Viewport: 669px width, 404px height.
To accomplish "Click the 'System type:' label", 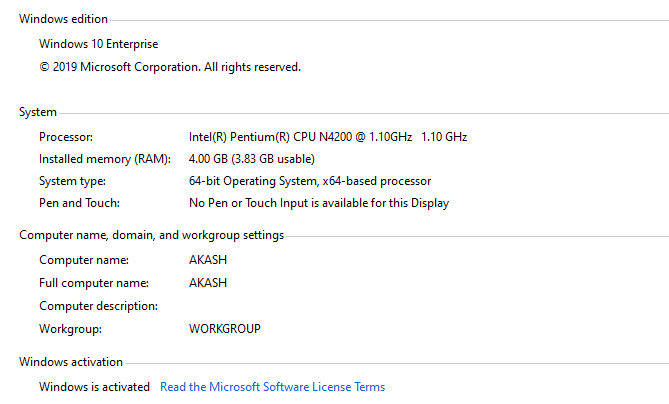I will point(72,181).
